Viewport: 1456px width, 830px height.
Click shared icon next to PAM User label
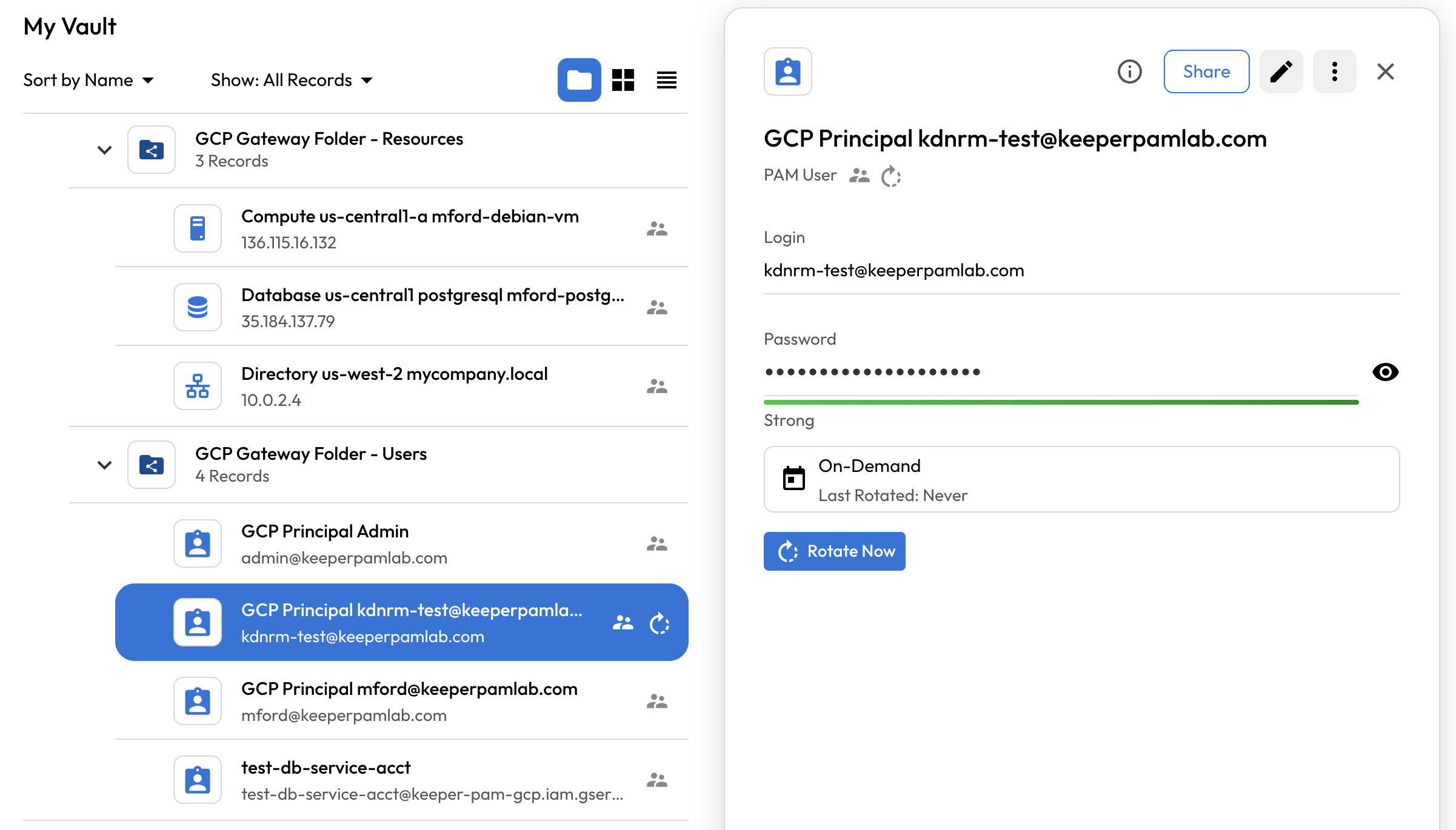[859, 176]
